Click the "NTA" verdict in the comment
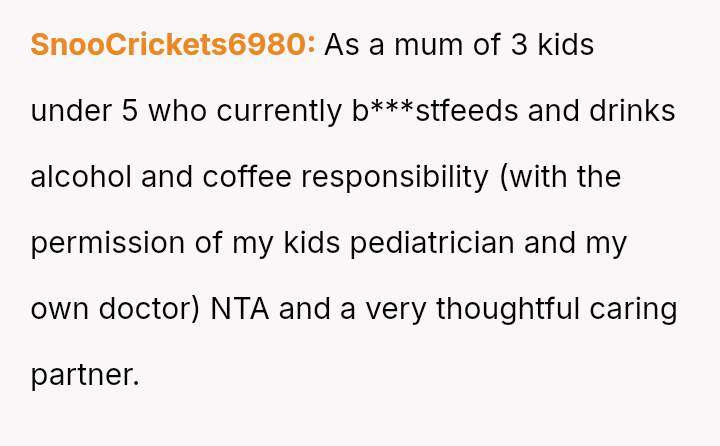The width and height of the screenshot is (720, 446). pyautogui.click(x=240, y=309)
